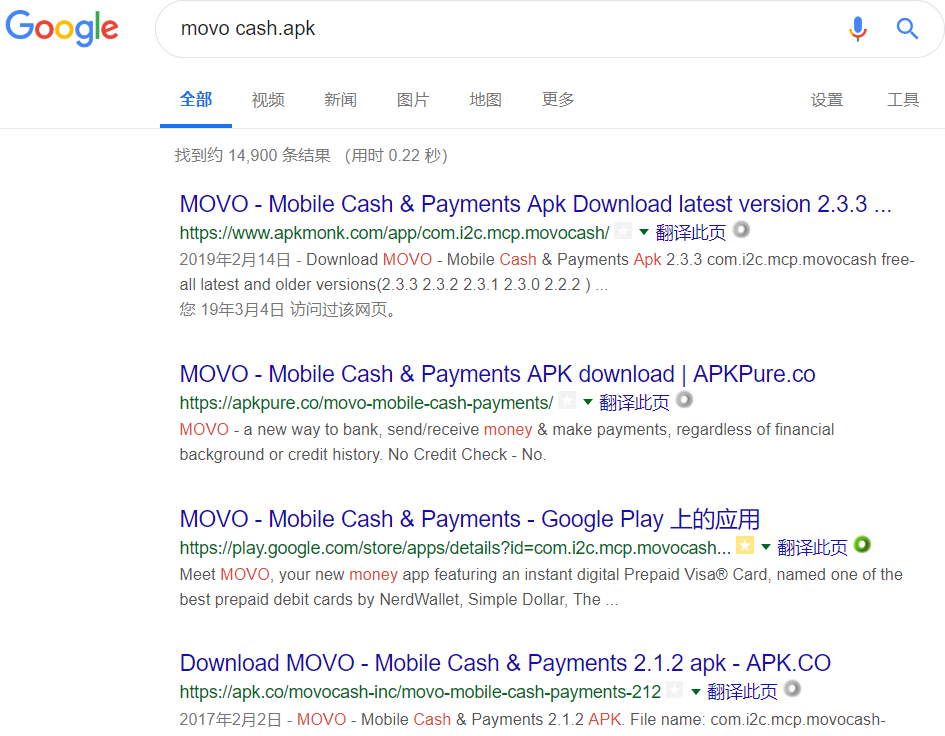Expand the dropdown arrow beside apk.co URL
Viewport: 945px width, 736px height.
(695, 691)
